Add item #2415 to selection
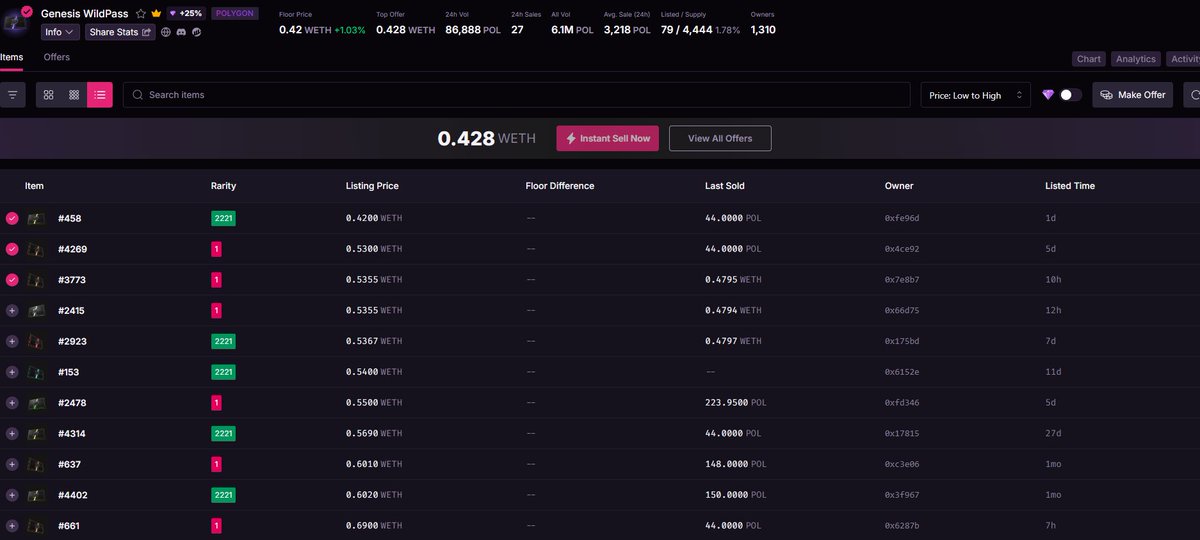Screen dimensions: 1200x540 (x=12, y=310)
